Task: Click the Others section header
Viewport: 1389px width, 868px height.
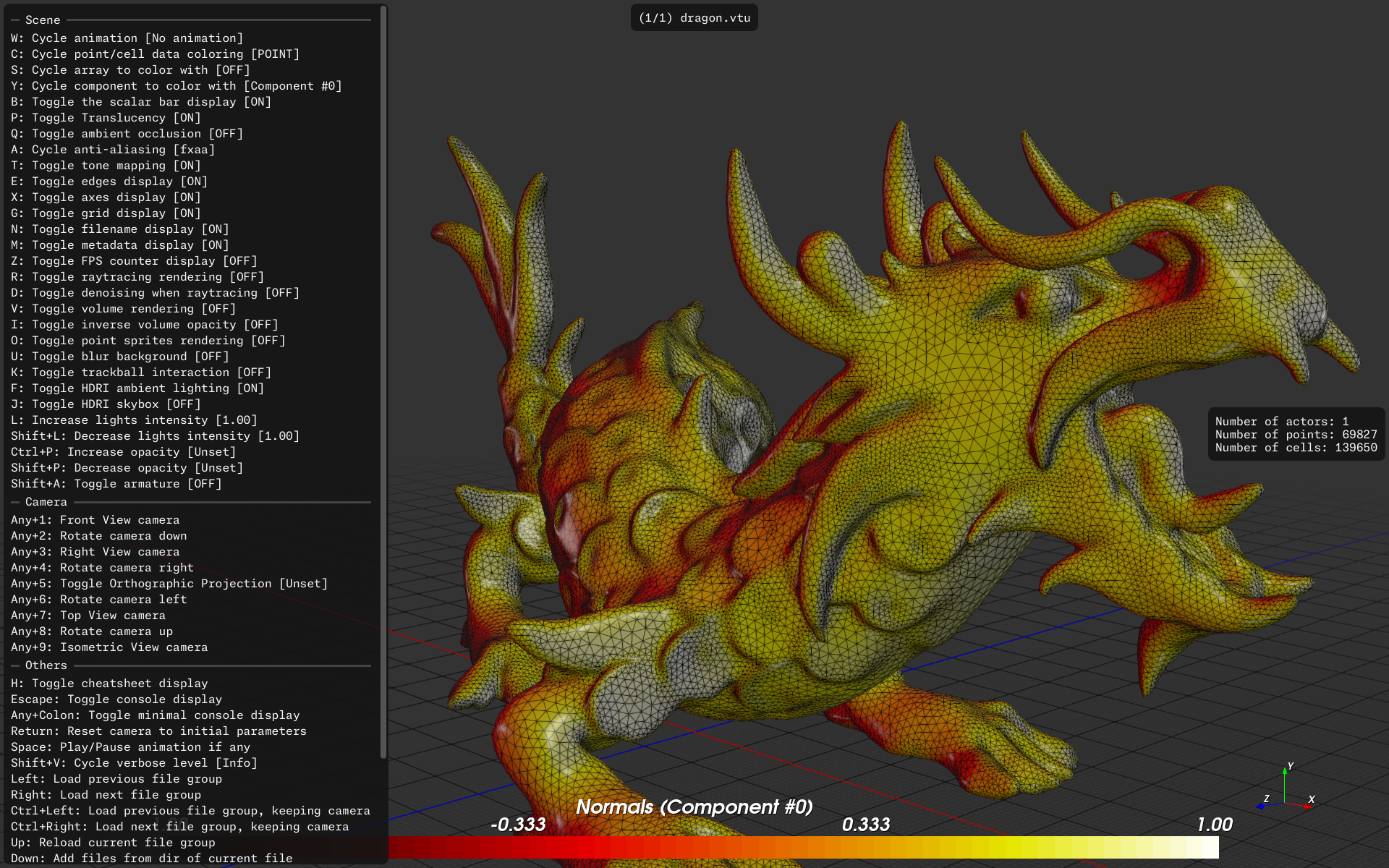Action: 46,665
